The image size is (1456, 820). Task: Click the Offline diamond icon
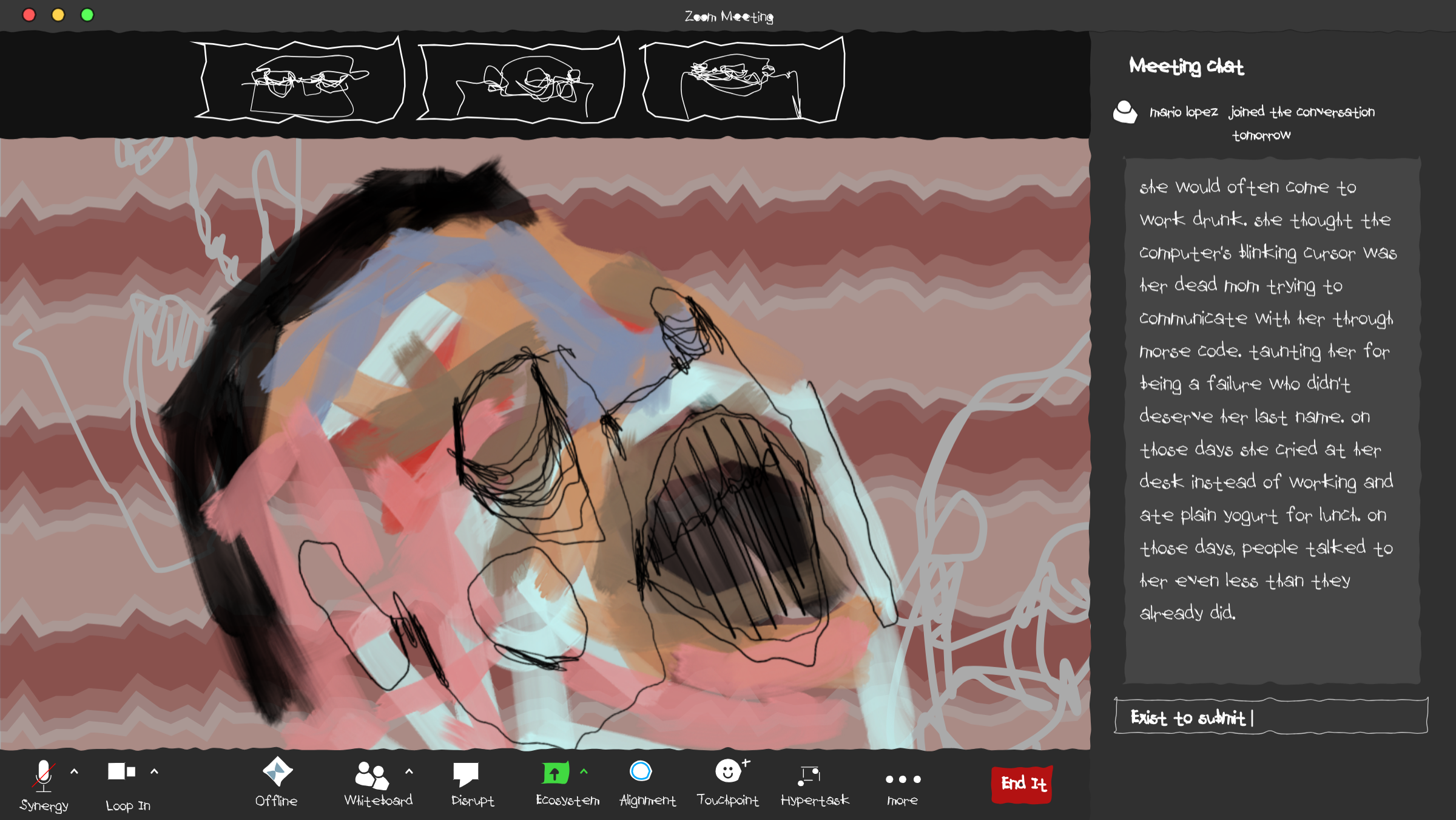click(277, 772)
